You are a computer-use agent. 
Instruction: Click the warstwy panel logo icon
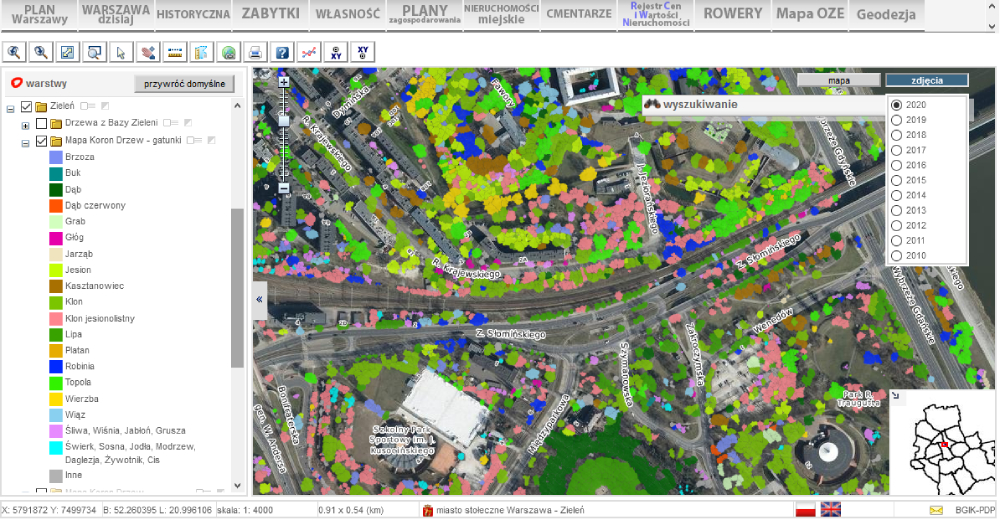tap(17, 83)
